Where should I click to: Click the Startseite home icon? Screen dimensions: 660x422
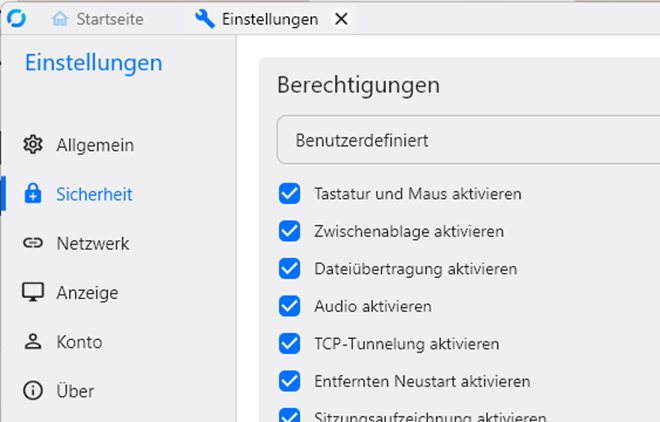[60, 19]
